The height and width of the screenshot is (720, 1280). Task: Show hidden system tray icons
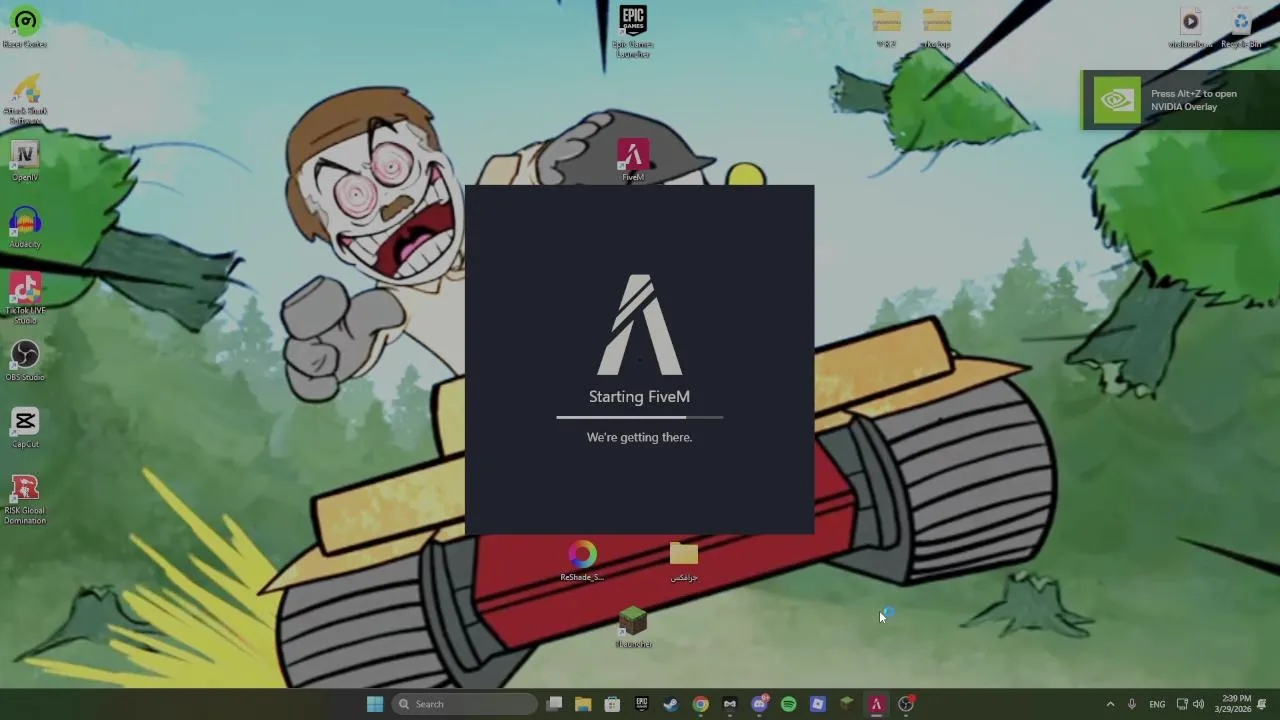pyautogui.click(x=1110, y=704)
